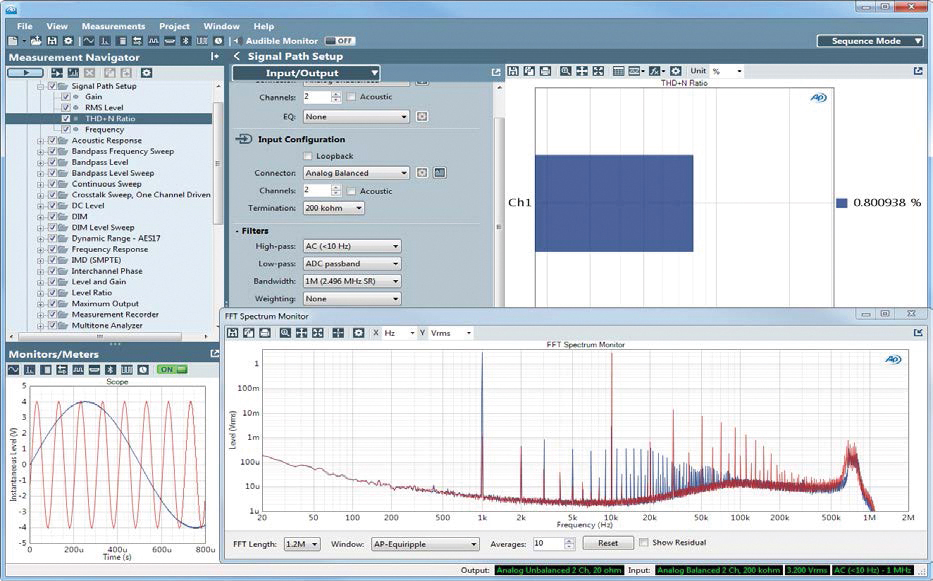The width and height of the screenshot is (933, 581).
Task: Open the Window dropdown showing AP-Equiripple
Action: (425, 543)
